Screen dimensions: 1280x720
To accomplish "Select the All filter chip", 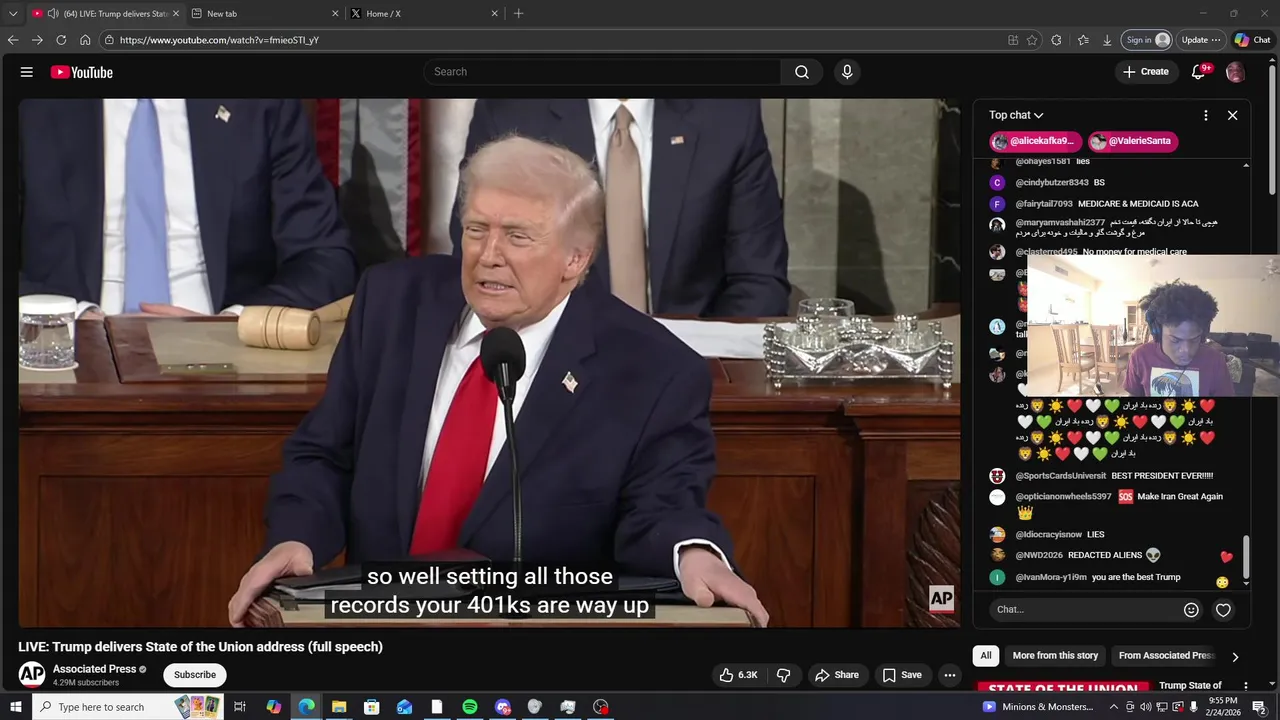I will 986,656.
